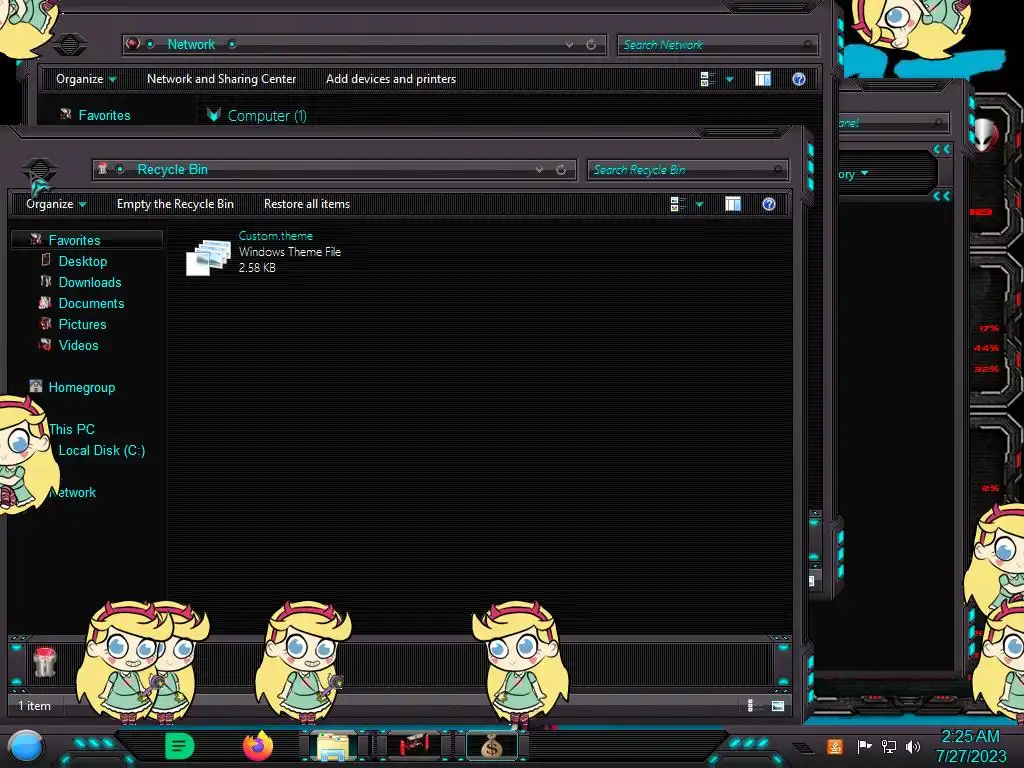Screen dimensions: 1024x768
Task: Click the volume speaker tray icon
Action: 913,746
